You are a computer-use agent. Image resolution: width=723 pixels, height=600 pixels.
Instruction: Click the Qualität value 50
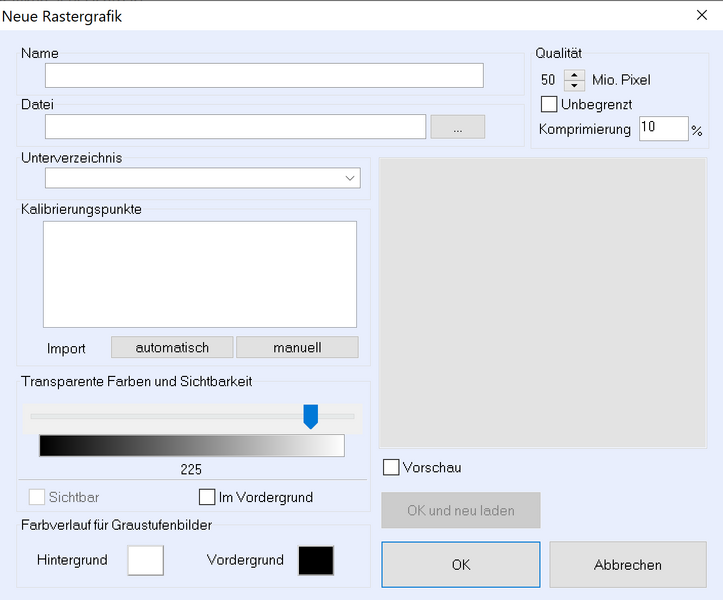coord(548,80)
